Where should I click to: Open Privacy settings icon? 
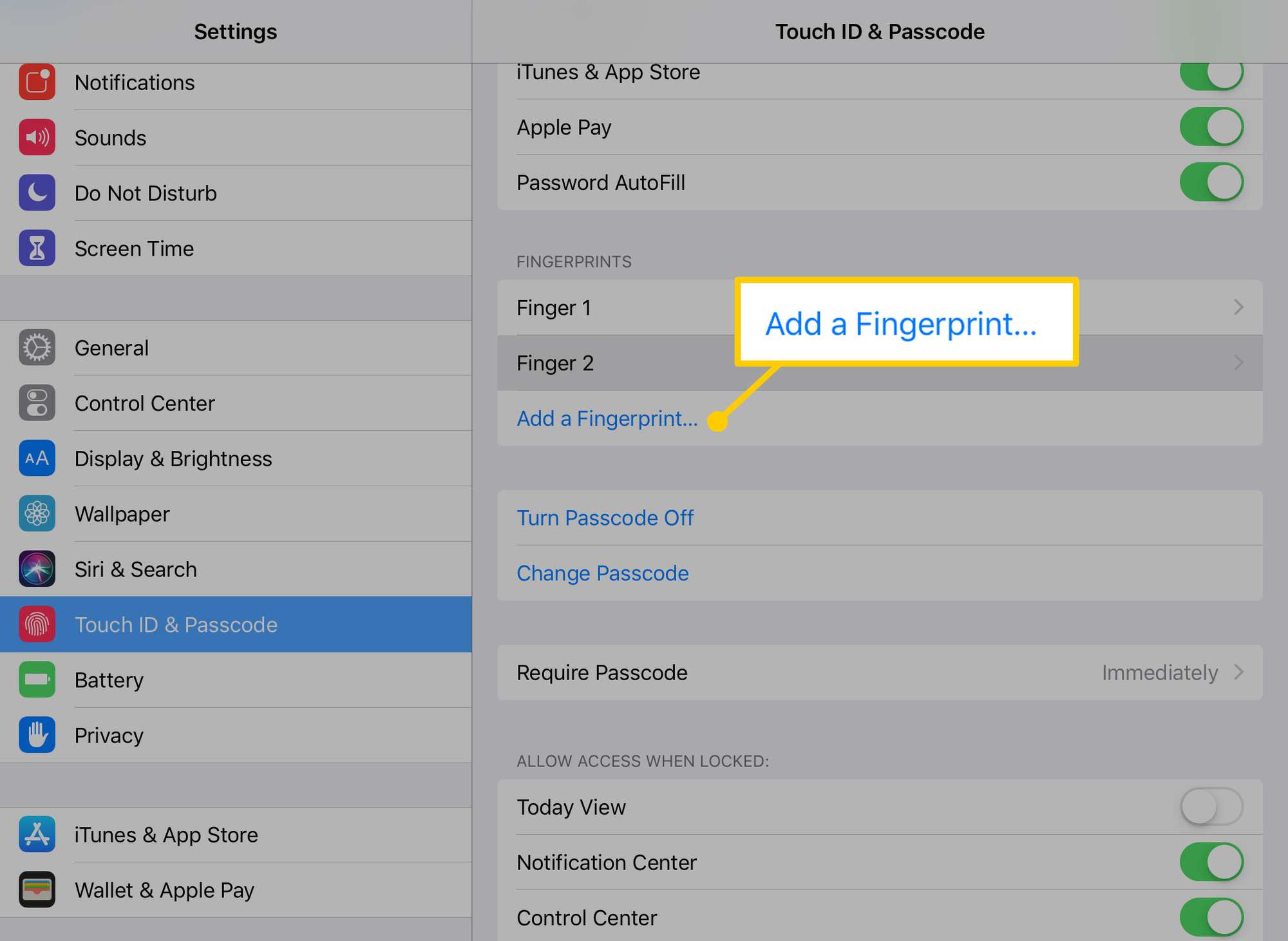click(x=36, y=735)
